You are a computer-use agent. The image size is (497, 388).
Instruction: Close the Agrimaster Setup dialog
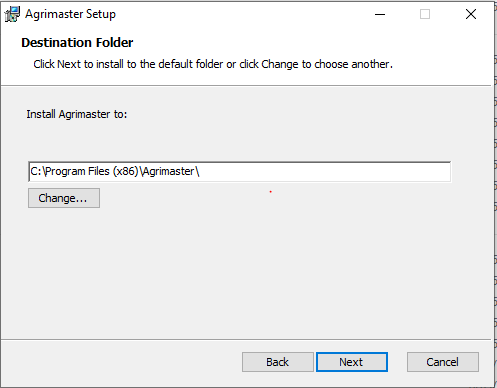(471, 14)
